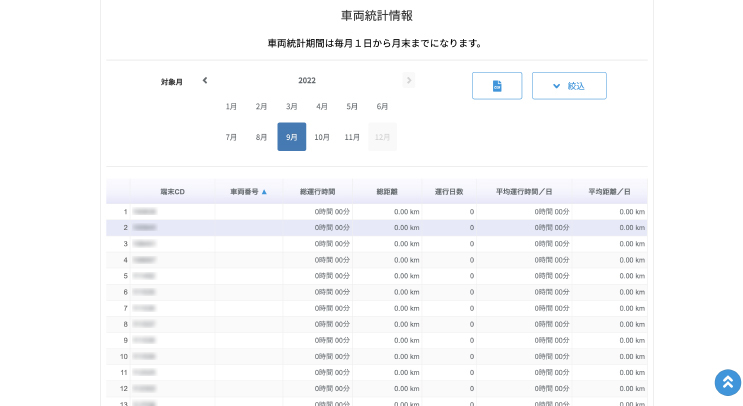Viewport: 743px width, 406px height.
Task: Go to previous year with left chevron
Action: (205, 80)
